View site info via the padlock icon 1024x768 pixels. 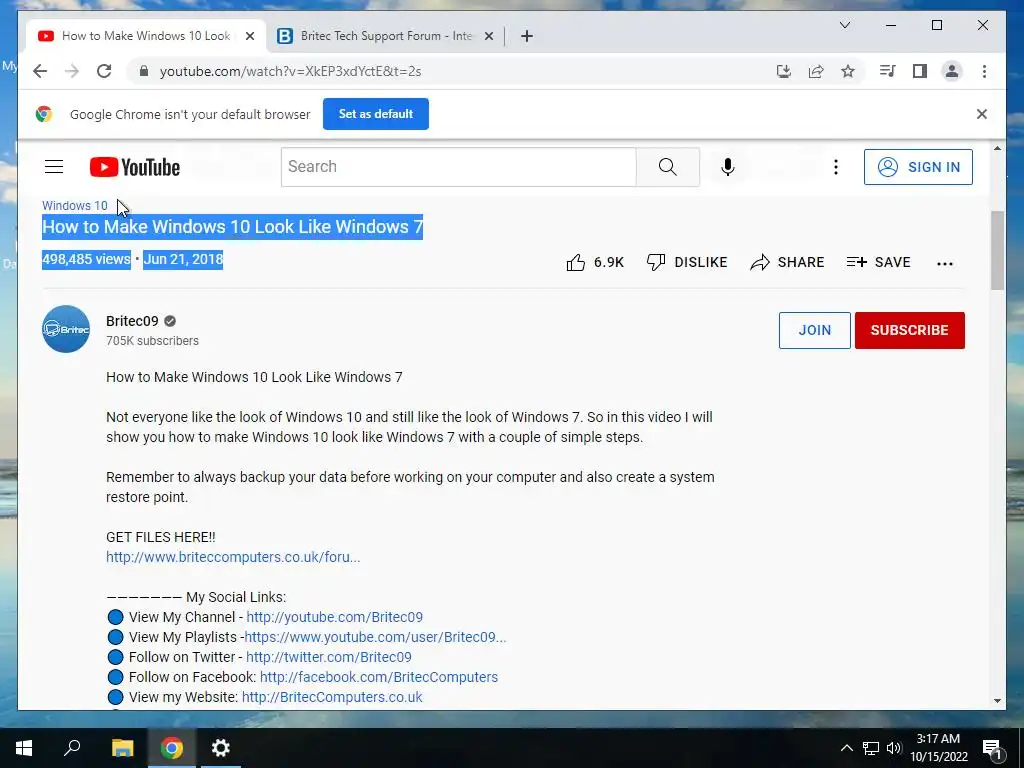[x=144, y=71]
